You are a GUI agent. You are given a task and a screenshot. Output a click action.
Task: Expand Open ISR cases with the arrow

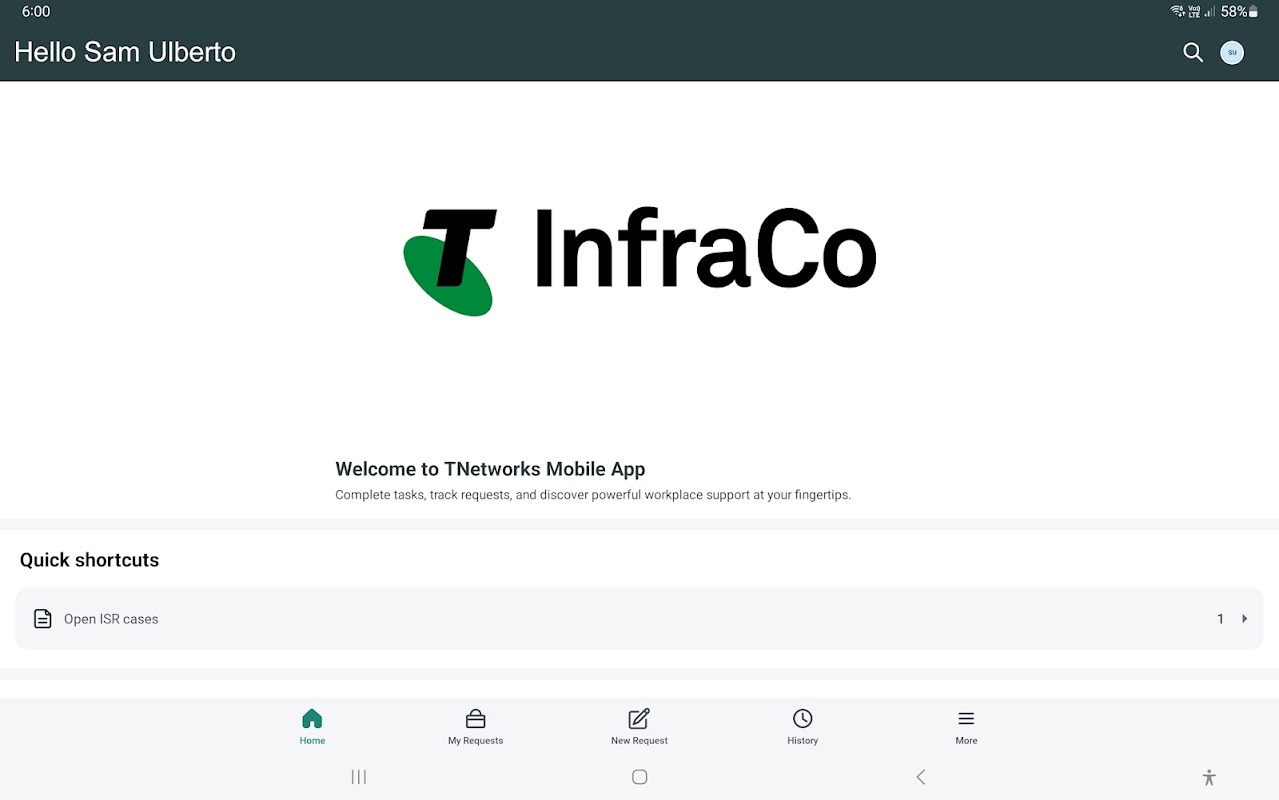point(1245,619)
